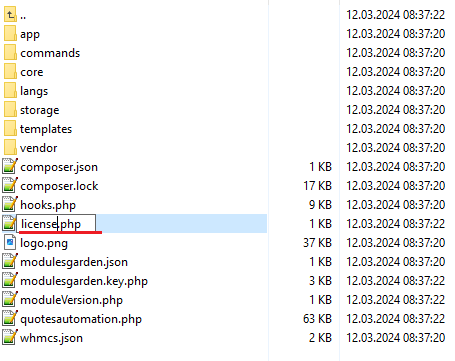
Task: Click the 2 KB size of whmcs.json
Action: point(320,337)
